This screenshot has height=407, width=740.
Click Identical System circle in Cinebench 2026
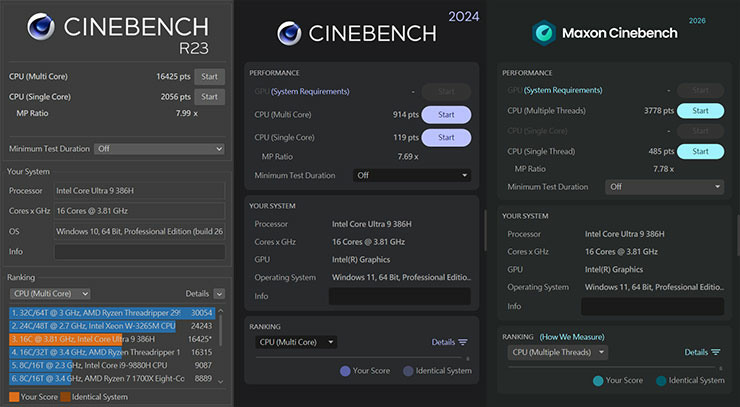tap(661, 381)
